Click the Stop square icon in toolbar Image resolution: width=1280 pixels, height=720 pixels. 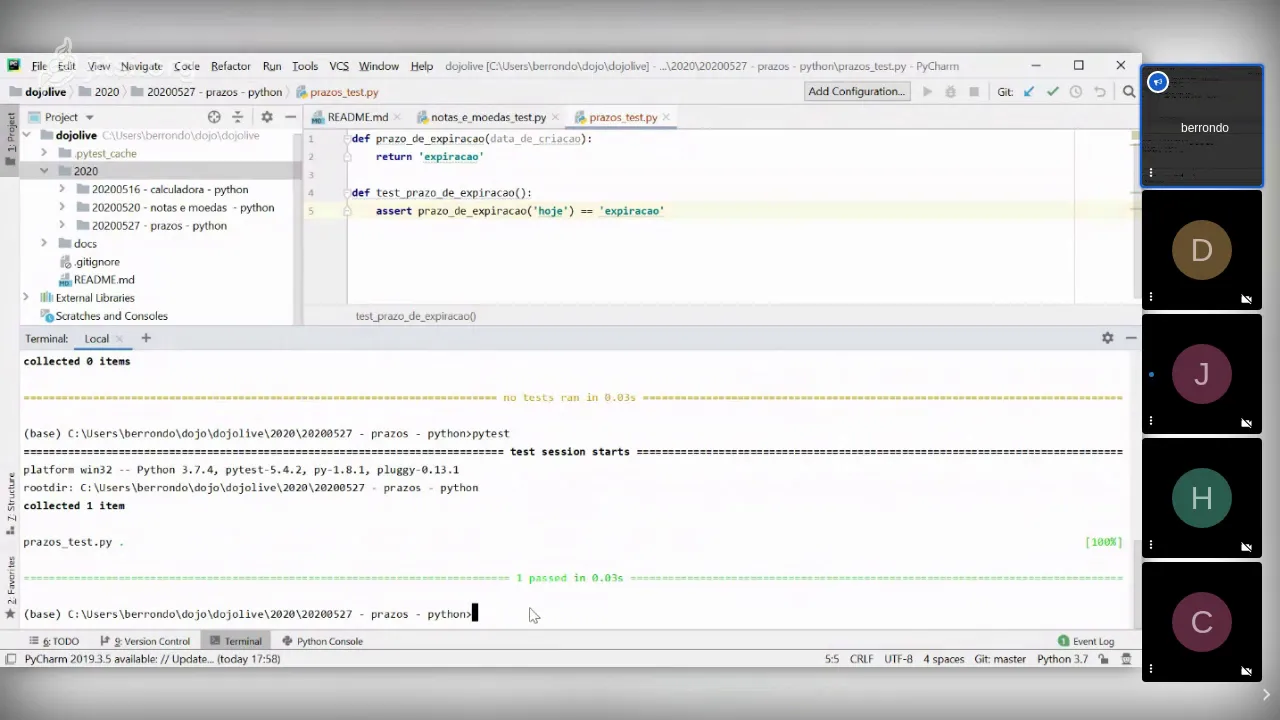(x=974, y=92)
